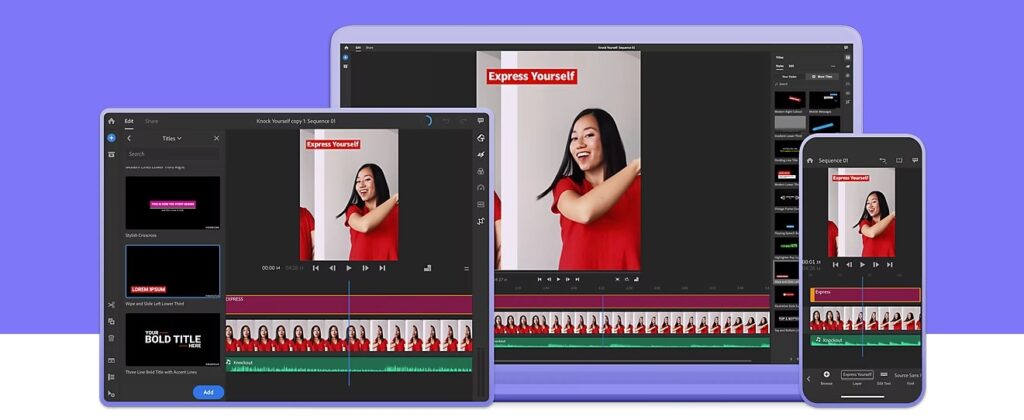Jump to previous edit point on tablet
Image resolution: width=1024 pixels, height=420 pixels.
point(315,268)
